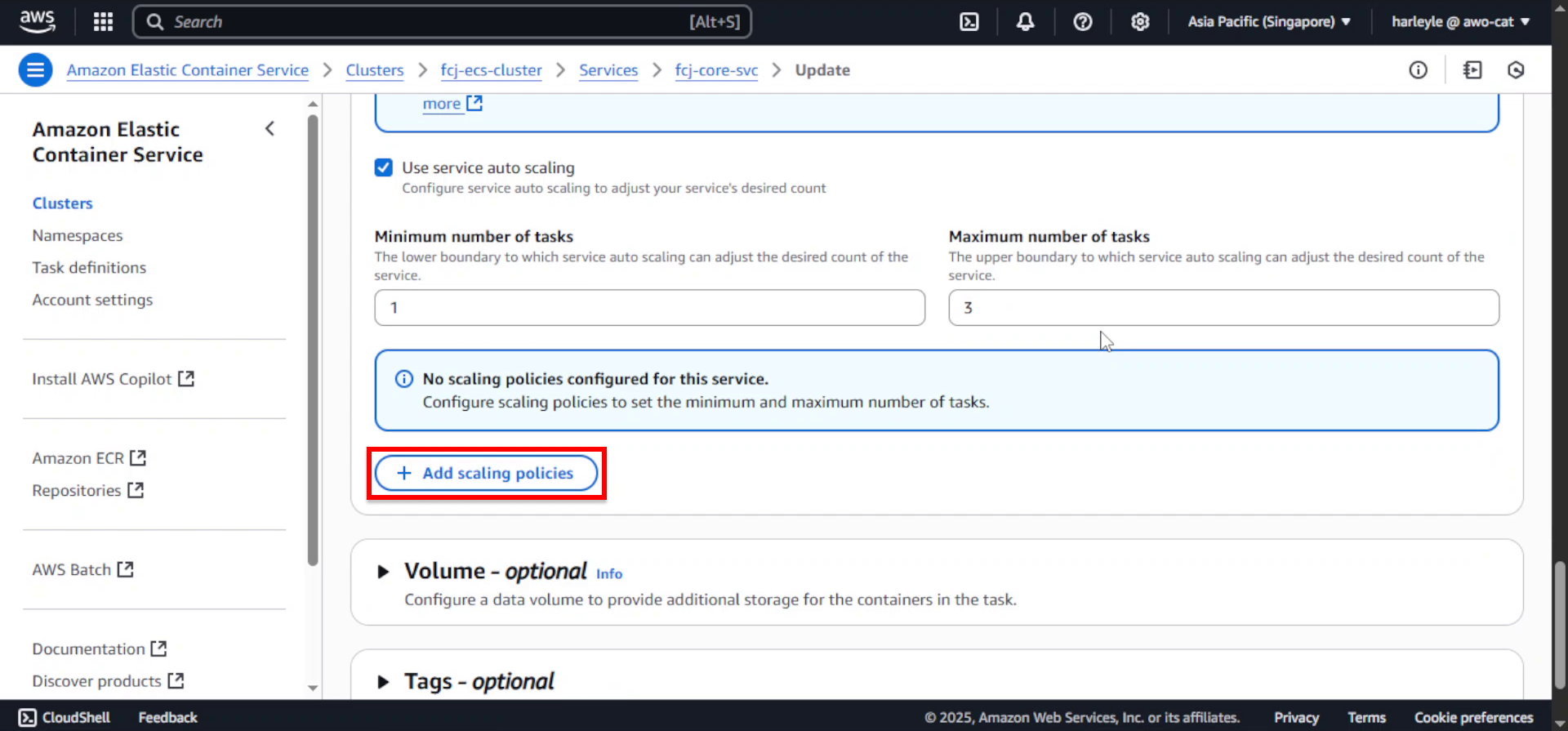The height and width of the screenshot is (731, 1568).
Task: Click the page vertical scrollbar thumb
Action: click(1561, 625)
